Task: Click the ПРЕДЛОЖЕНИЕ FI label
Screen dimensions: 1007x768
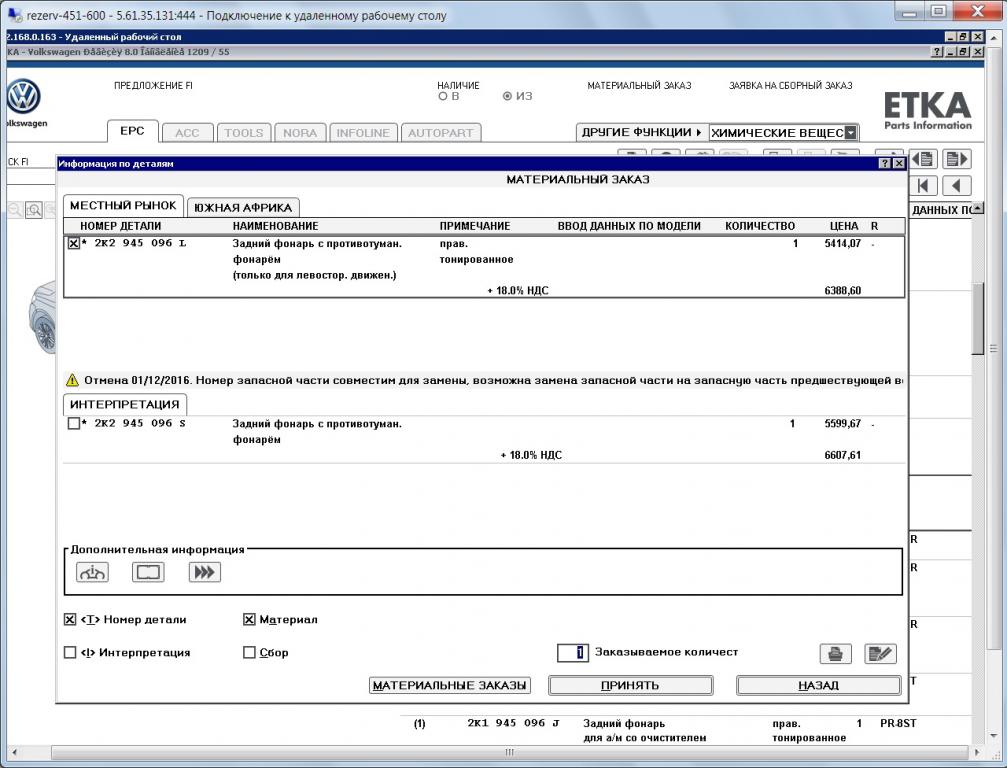Action: pos(153,85)
